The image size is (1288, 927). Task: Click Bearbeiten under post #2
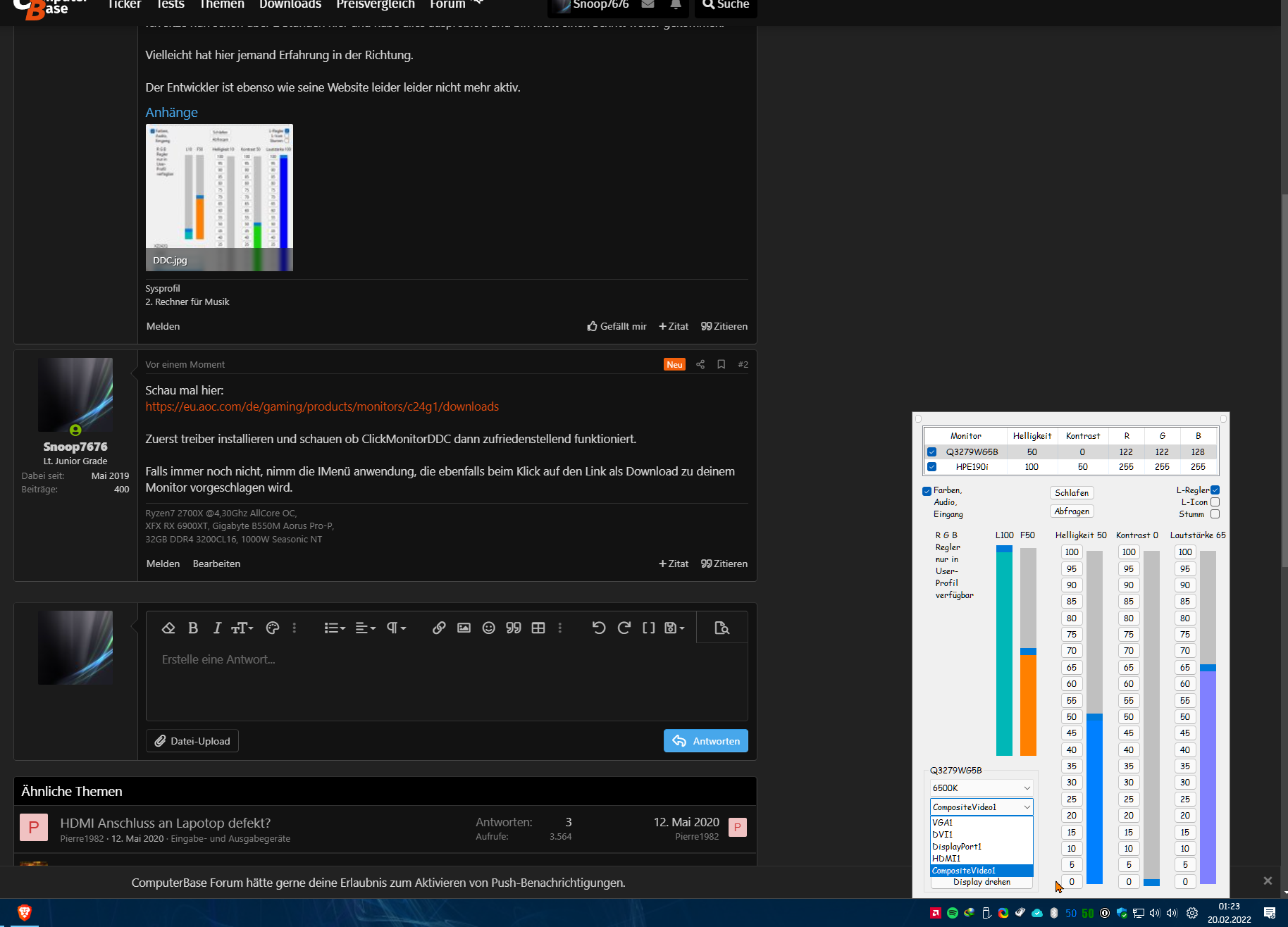click(x=216, y=564)
